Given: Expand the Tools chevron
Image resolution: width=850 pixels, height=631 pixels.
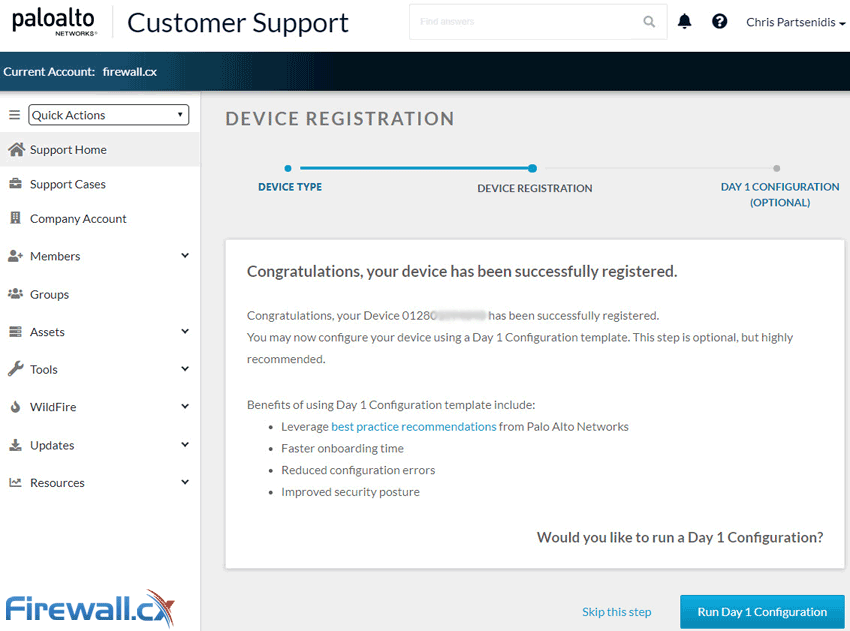Looking at the screenshot, I should [185, 369].
